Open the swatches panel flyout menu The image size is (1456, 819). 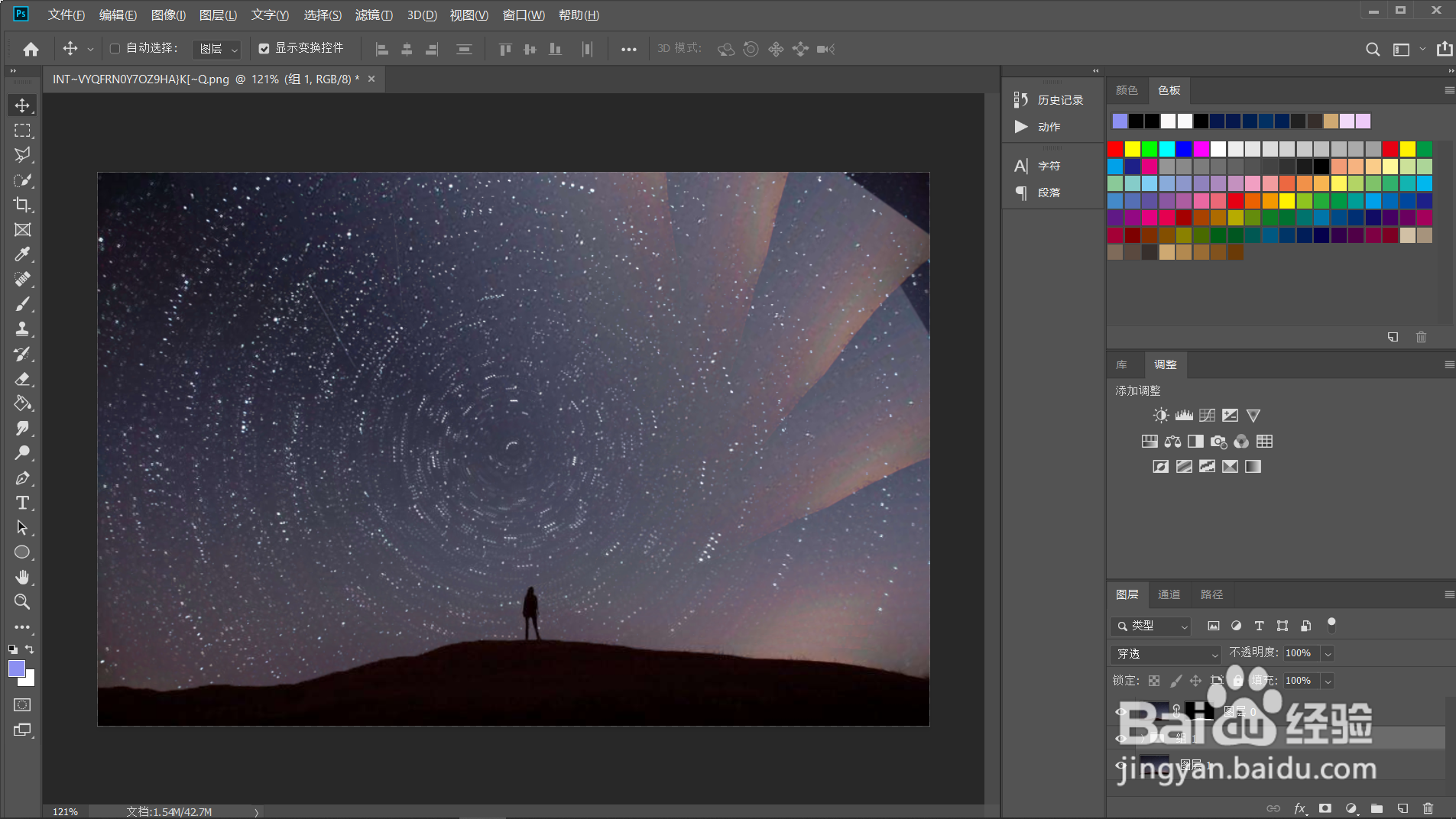pos(1449,90)
